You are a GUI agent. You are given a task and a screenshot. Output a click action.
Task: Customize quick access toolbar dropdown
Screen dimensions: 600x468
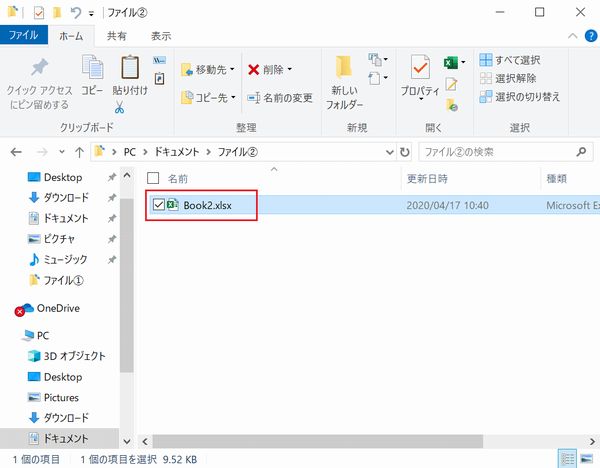(91, 14)
